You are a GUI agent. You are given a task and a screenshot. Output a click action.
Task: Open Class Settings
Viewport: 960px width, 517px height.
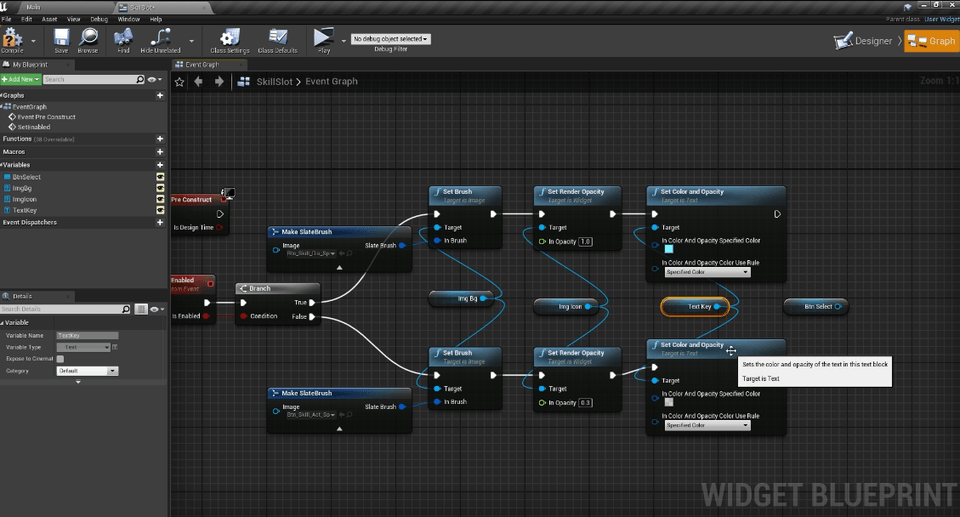point(229,38)
